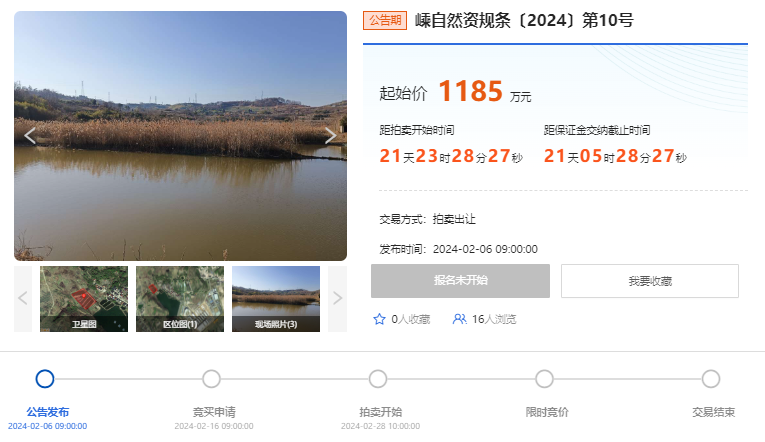
Task: Click the right arrow of thumbnail strip
Action: pyautogui.click(x=337, y=299)
